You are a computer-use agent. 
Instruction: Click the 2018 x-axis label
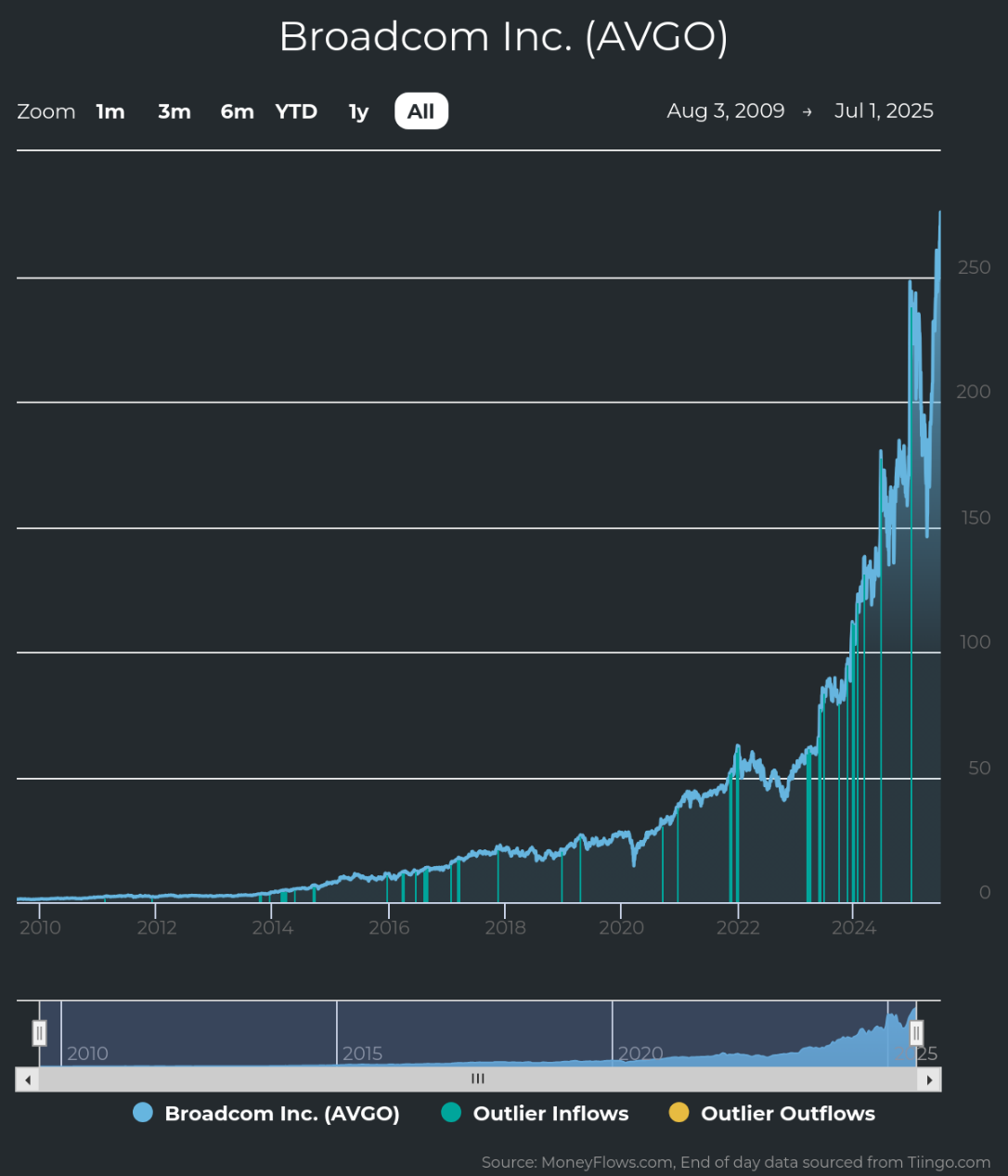505,927
